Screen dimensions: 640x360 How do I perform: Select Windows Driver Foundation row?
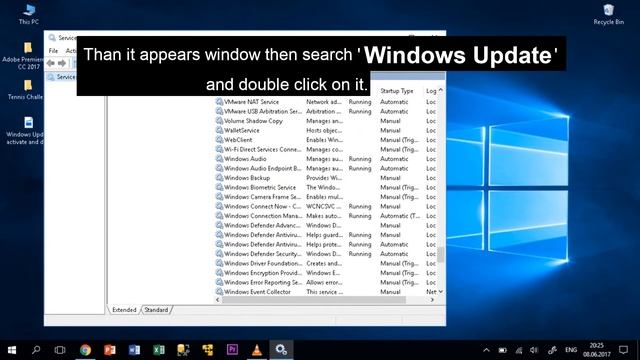(x=326, y=263)
